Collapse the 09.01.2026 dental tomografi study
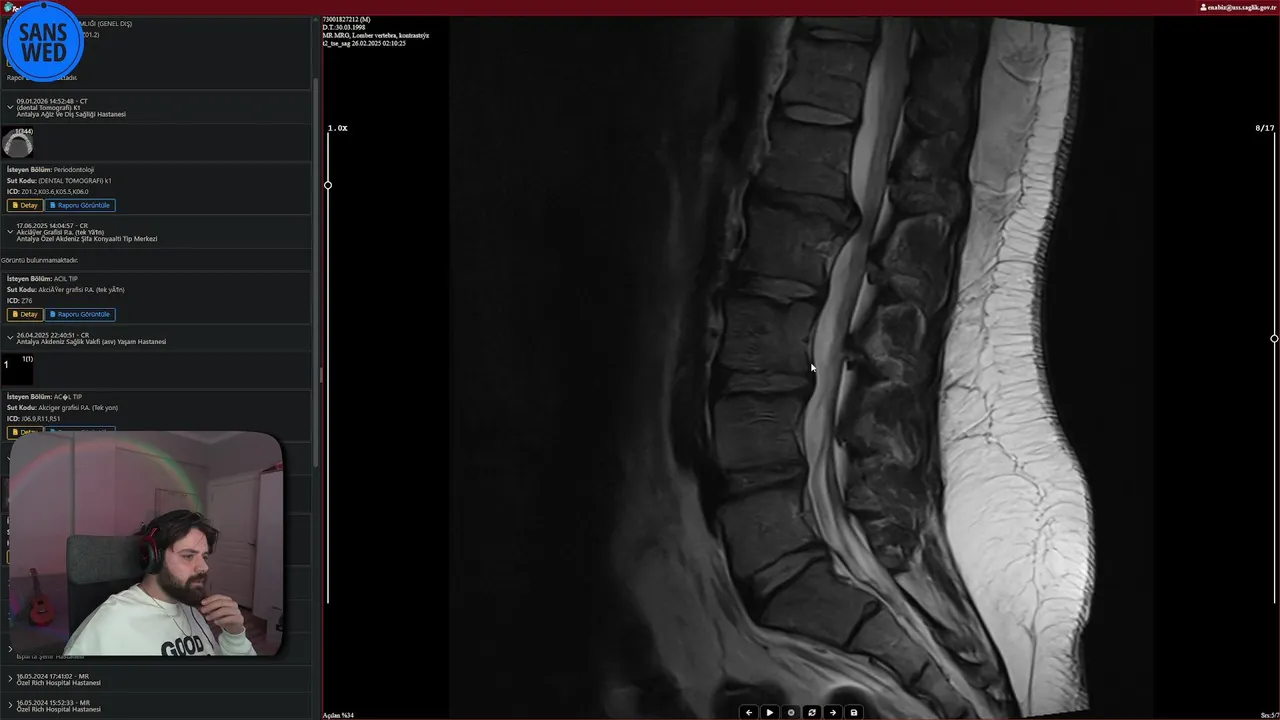 (x=10, y=107)
